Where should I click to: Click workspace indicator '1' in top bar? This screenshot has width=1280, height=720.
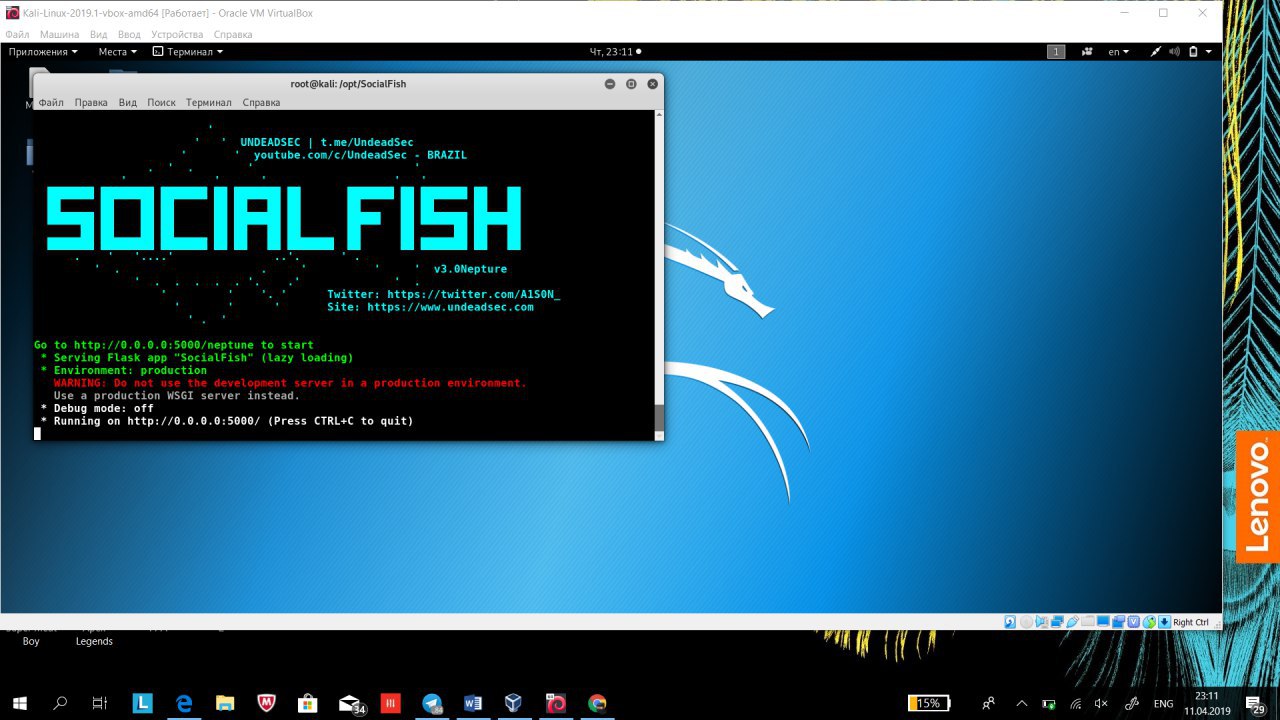coord(1056,51)
